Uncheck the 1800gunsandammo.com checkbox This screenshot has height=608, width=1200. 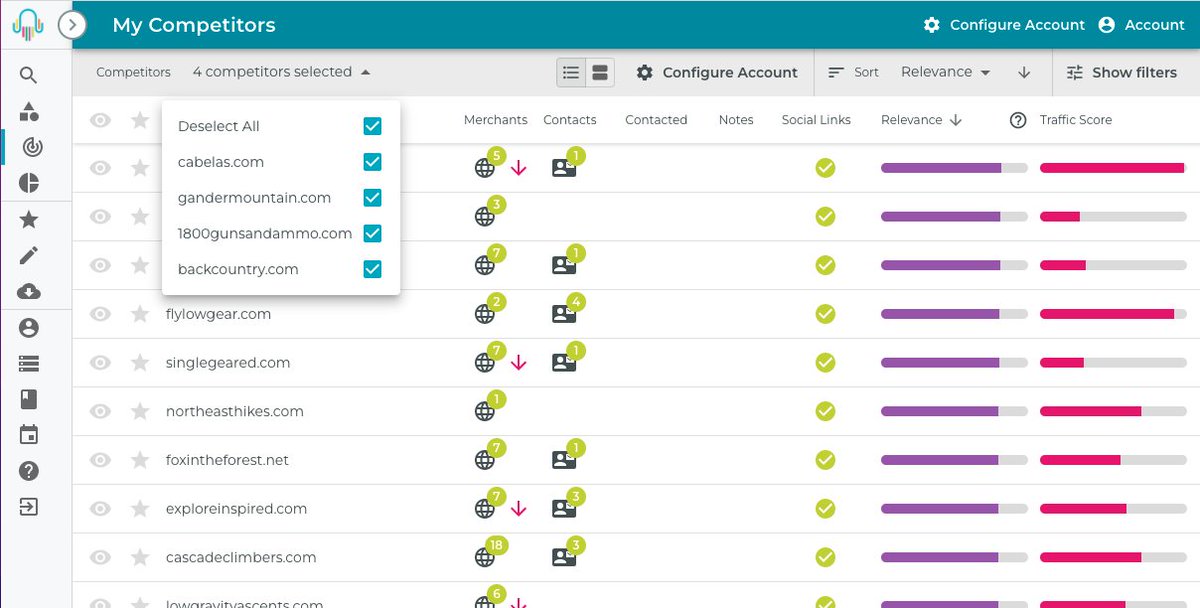coord(372,233)
